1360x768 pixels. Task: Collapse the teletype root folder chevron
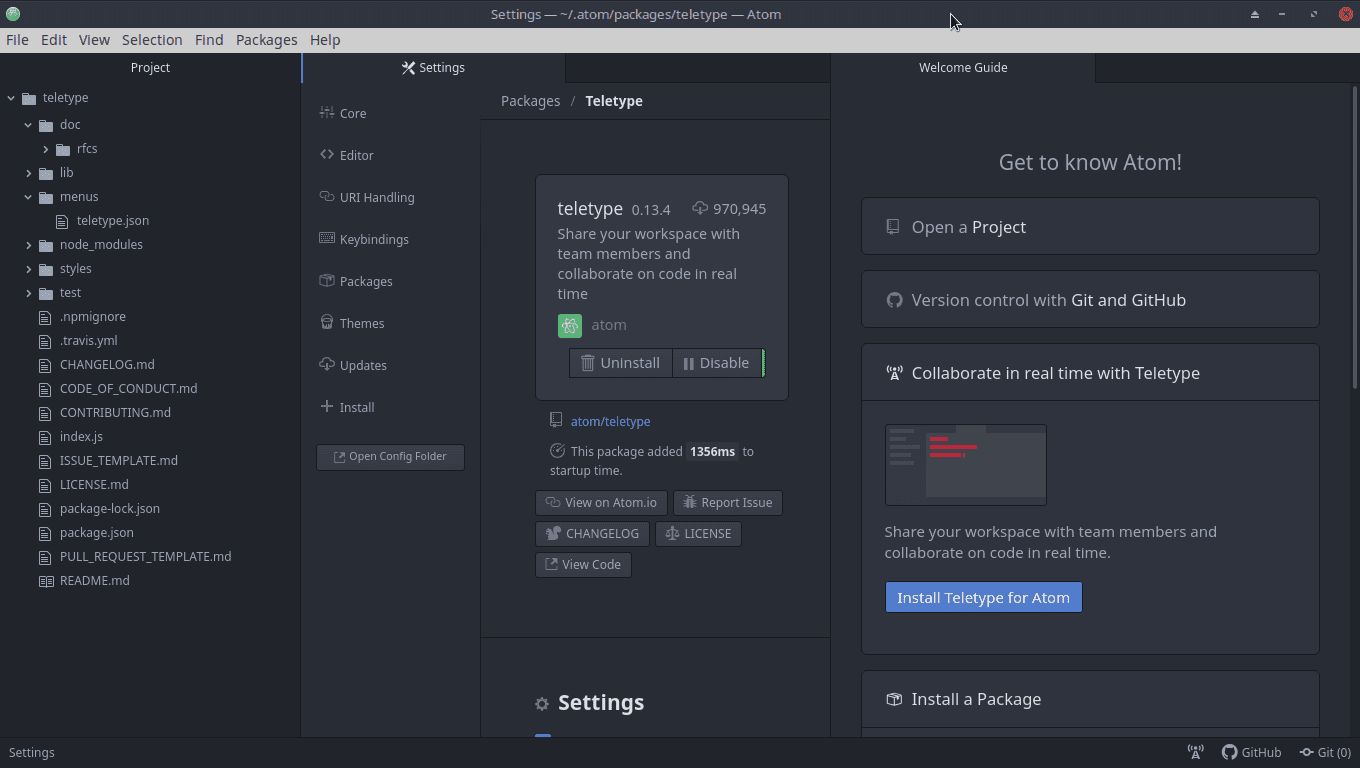pyautogui.click(x=11, y=98)
